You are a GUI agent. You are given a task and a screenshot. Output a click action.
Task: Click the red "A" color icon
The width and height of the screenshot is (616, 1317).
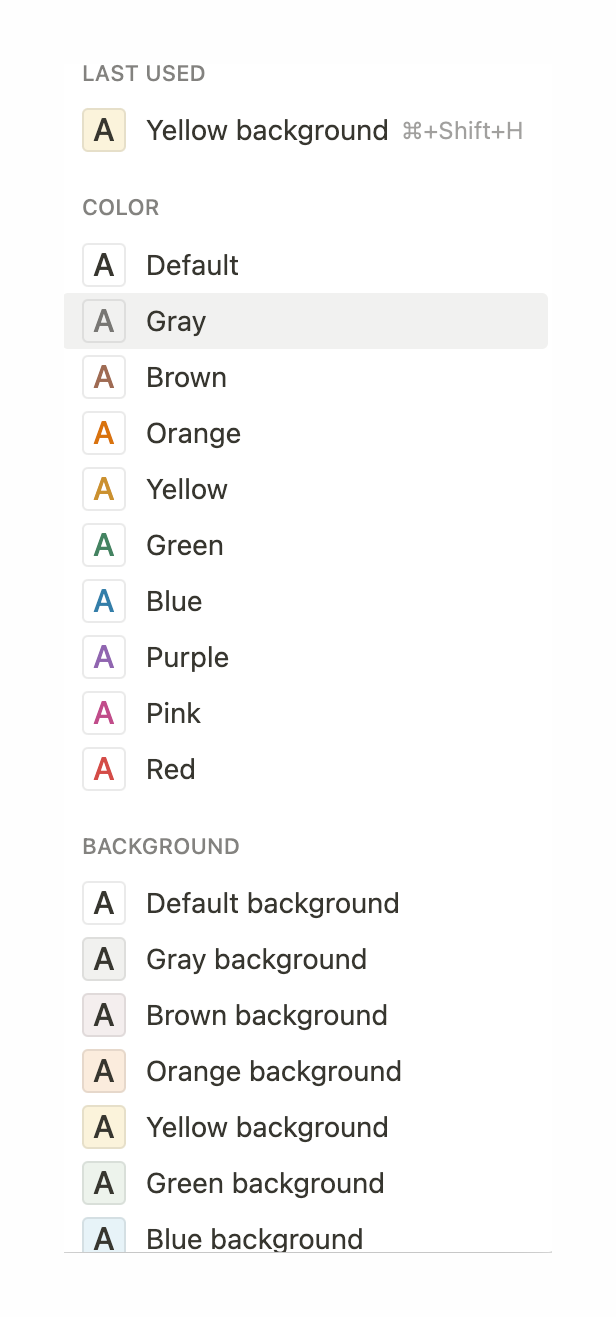tap(103, 769)
